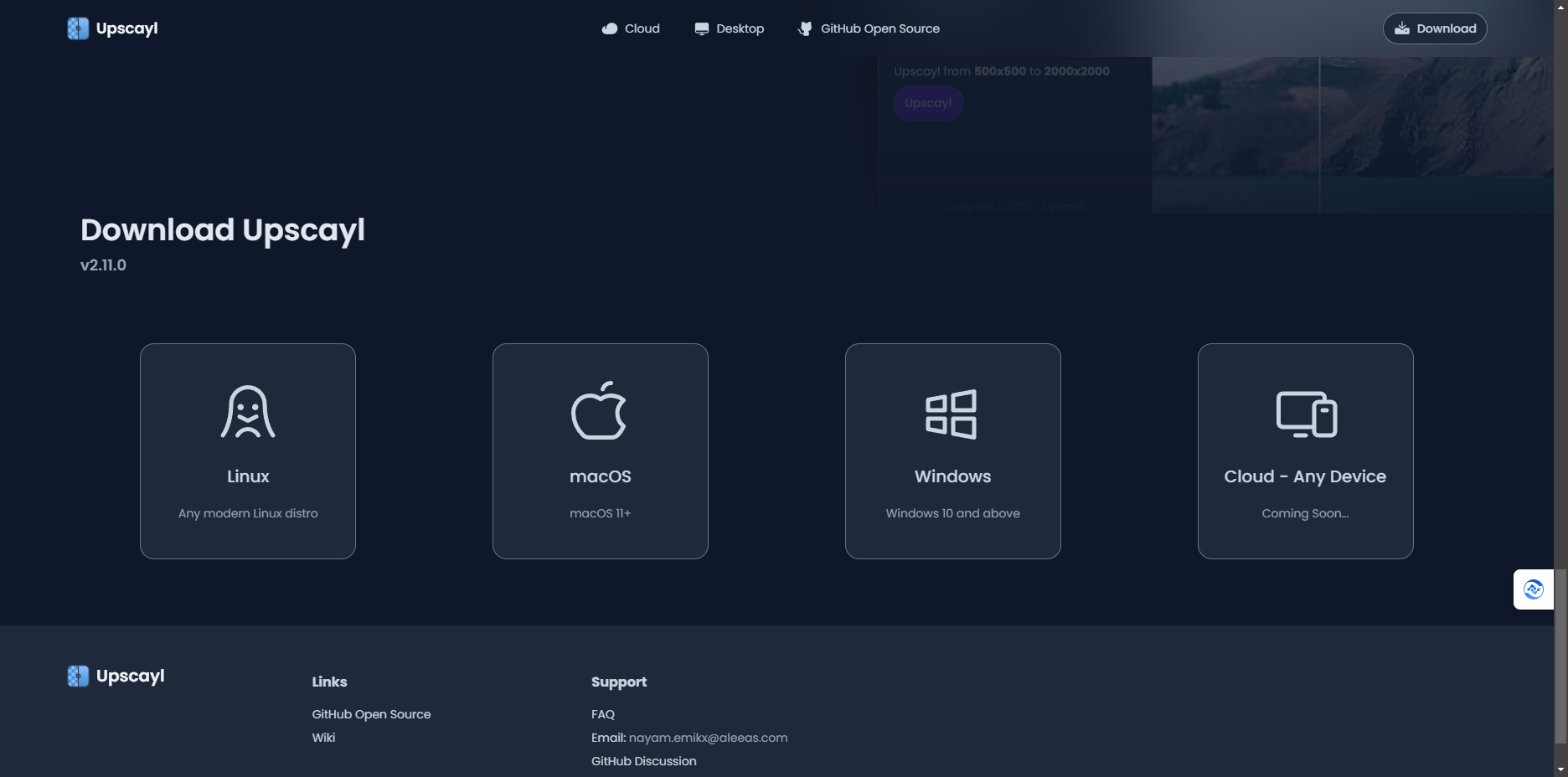
Task: Open the GitHub Discussion link
Action: (643, 761)
